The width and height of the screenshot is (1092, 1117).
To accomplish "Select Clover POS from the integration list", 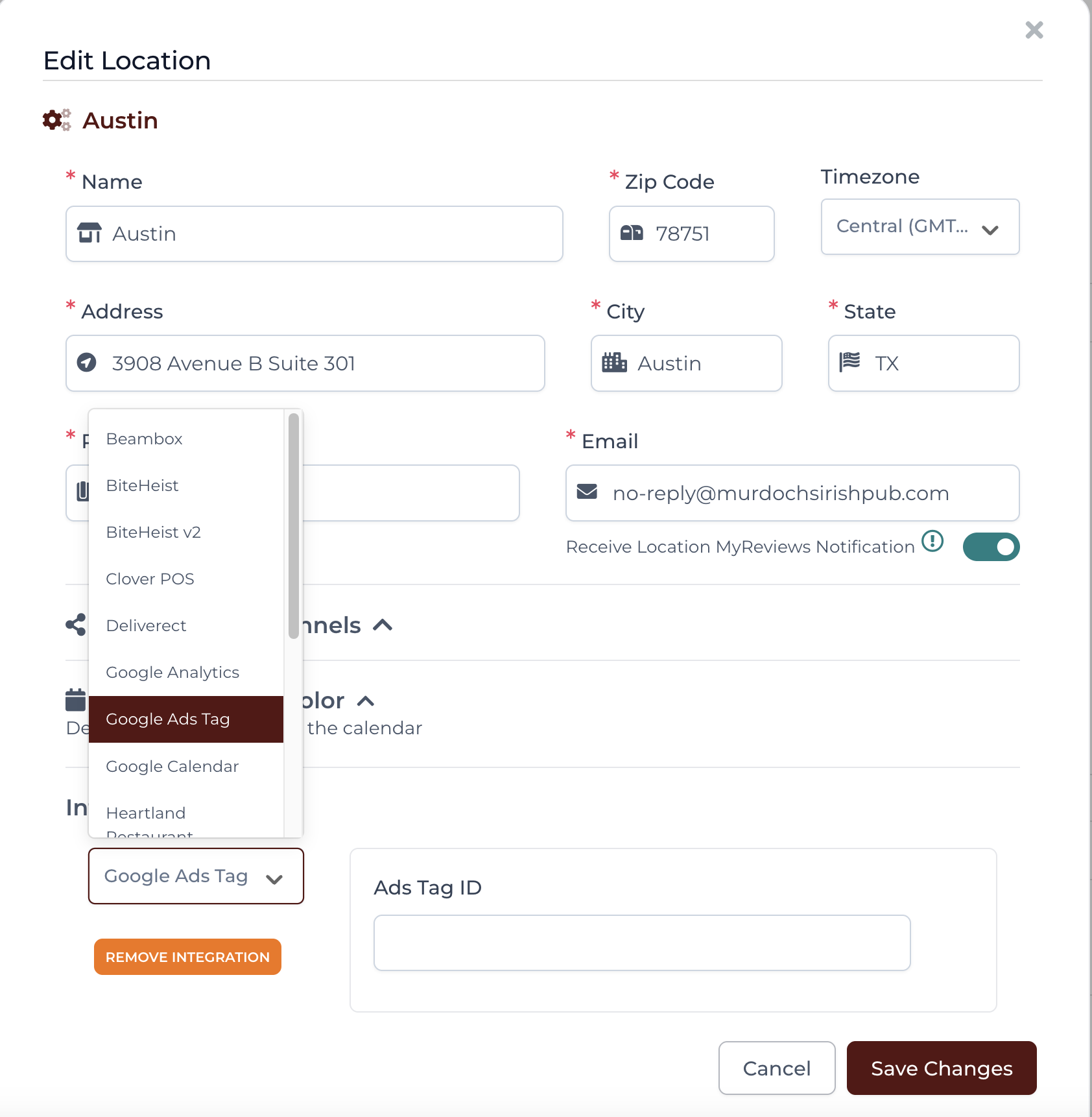I will coord(150,579).
